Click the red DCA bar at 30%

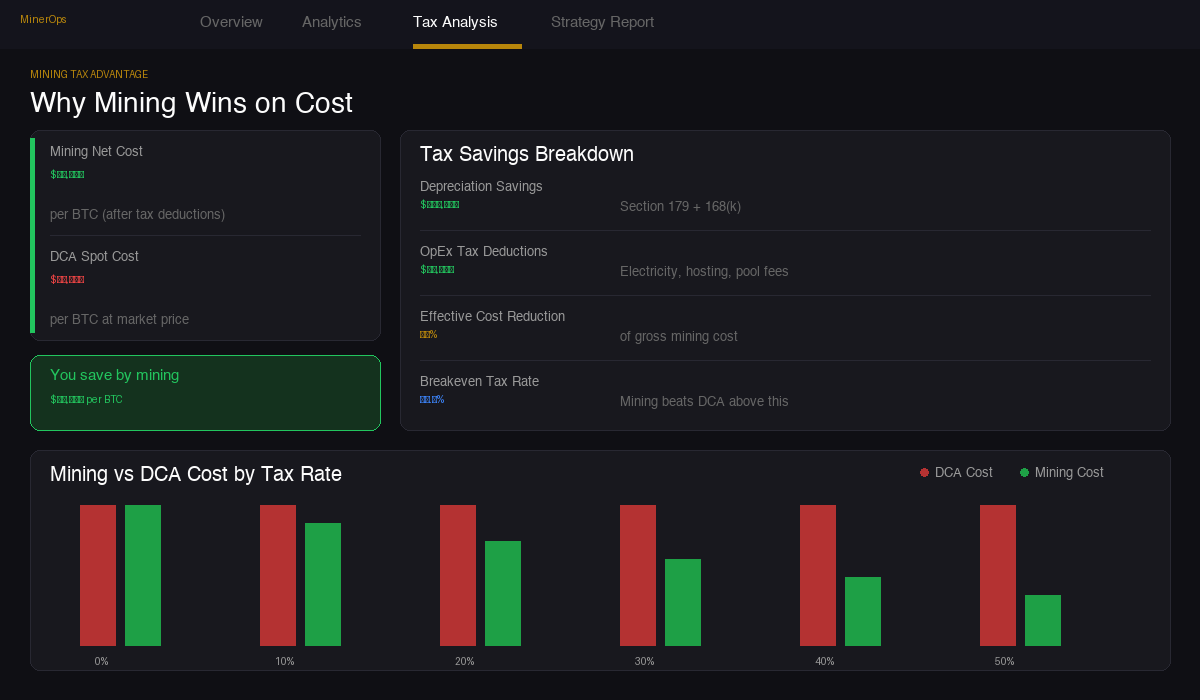tap(638, 575)
